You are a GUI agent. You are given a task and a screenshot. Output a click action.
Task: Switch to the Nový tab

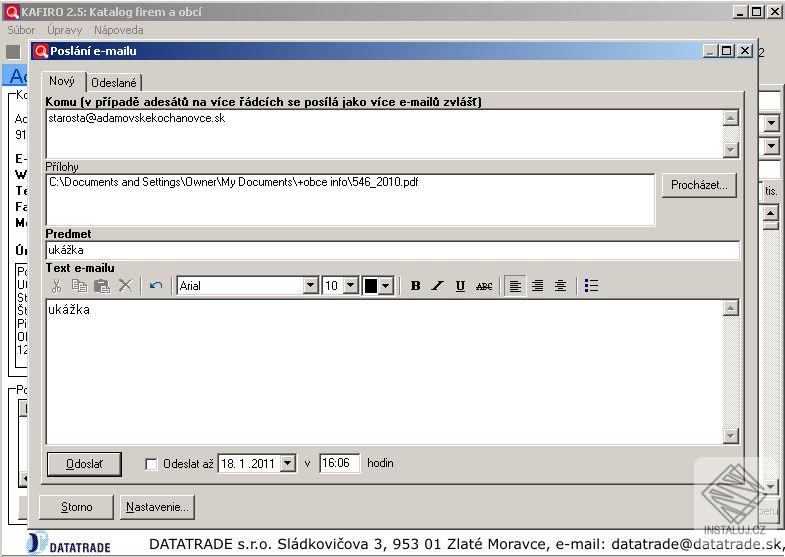tap(62, 81)
